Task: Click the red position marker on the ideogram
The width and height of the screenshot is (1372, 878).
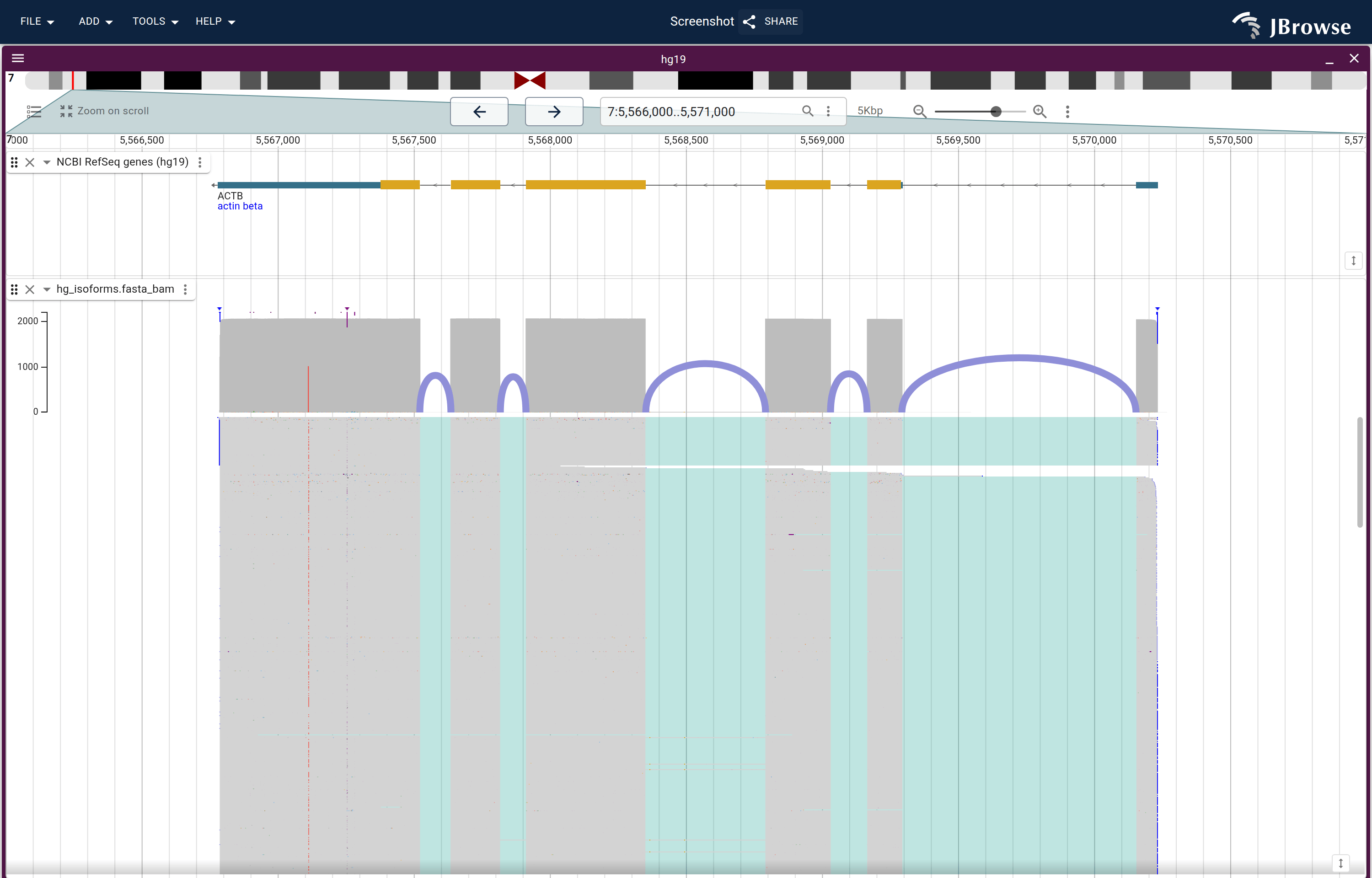Action: 73,80
